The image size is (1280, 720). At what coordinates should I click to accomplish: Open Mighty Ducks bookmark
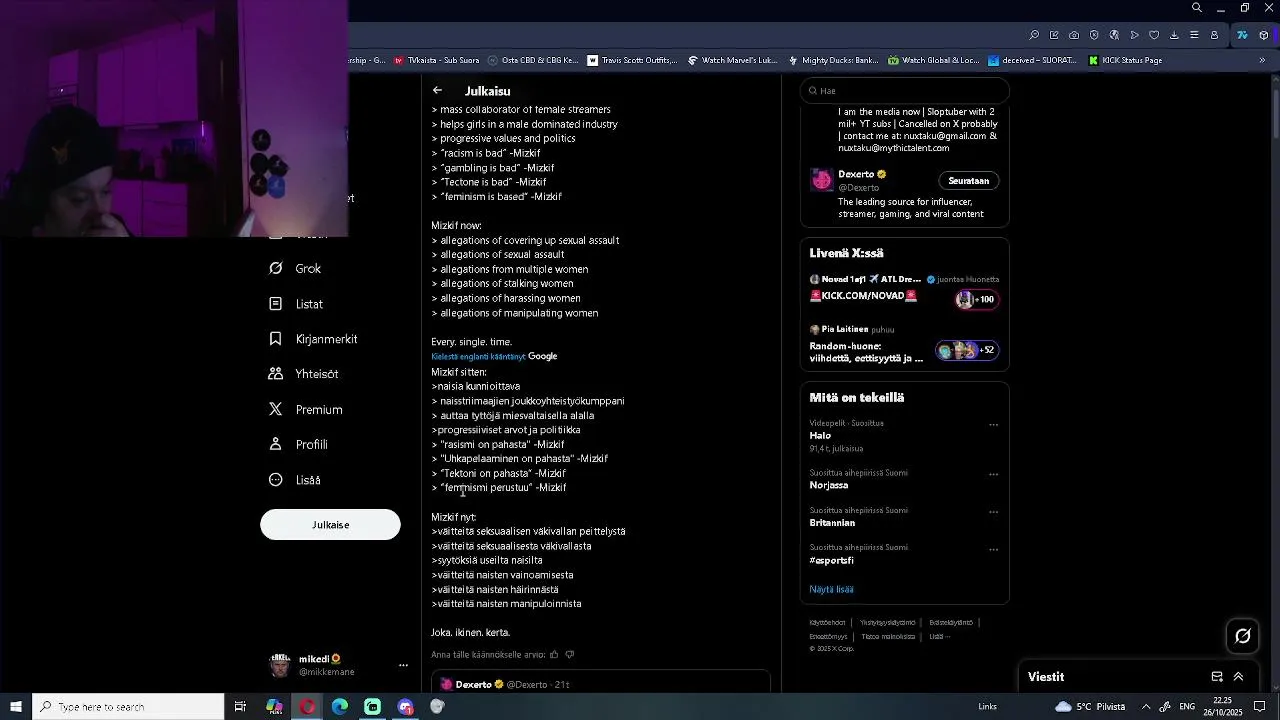point(833,60)
